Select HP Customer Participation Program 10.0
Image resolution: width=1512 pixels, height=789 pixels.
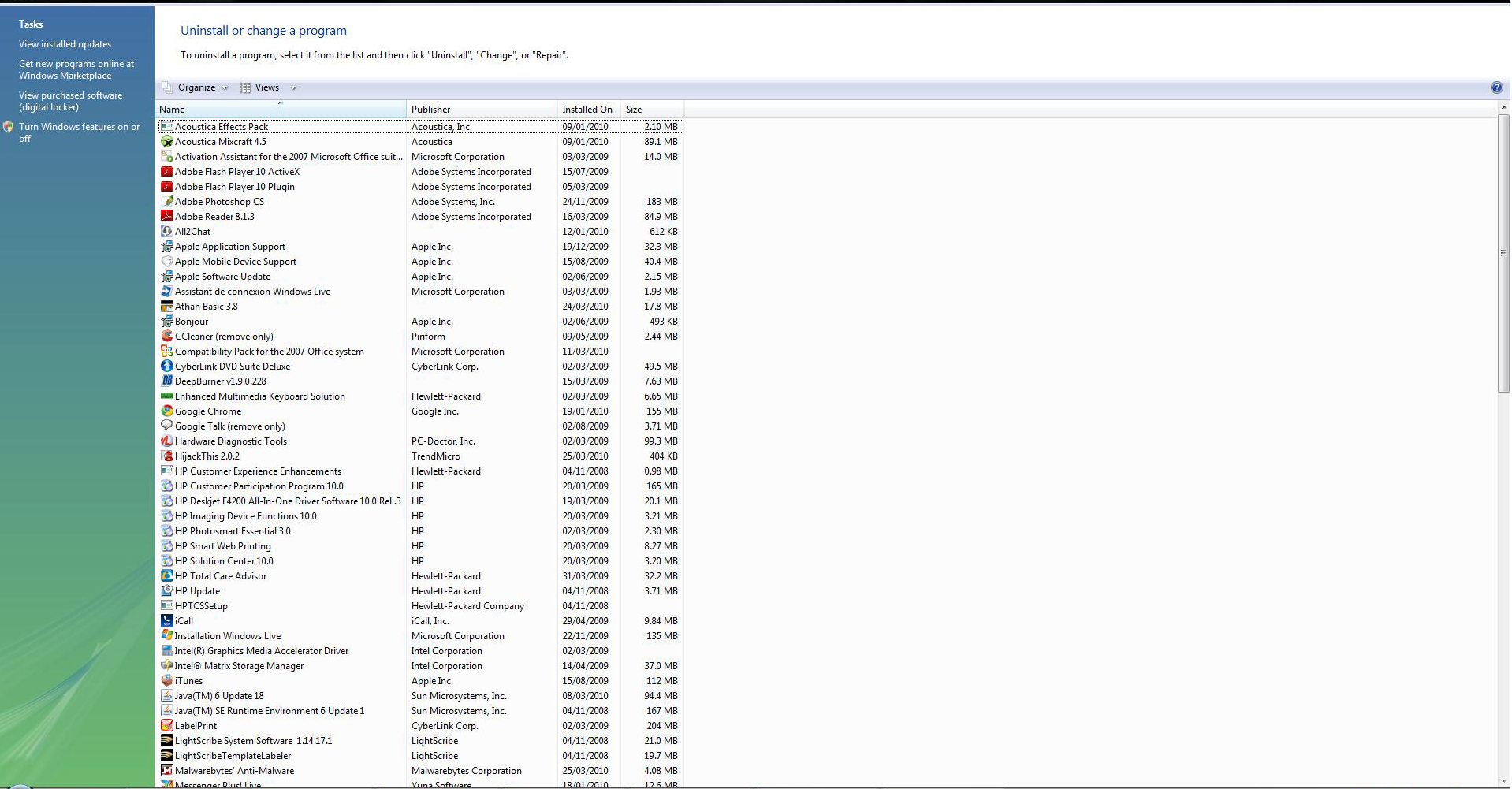click(421, 486)
